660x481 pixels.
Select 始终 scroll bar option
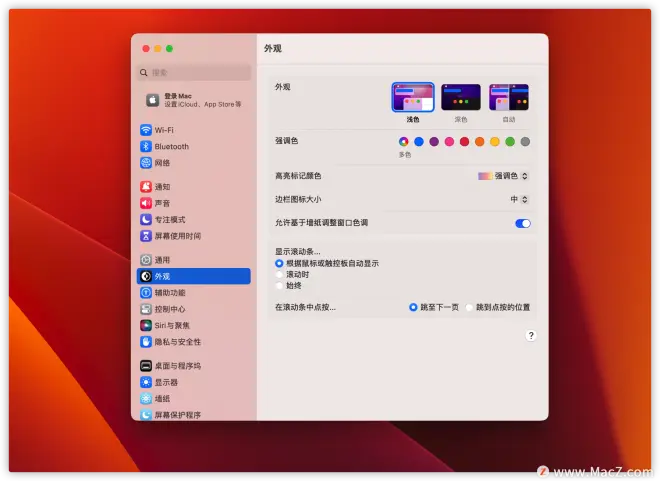click(279, 286)
